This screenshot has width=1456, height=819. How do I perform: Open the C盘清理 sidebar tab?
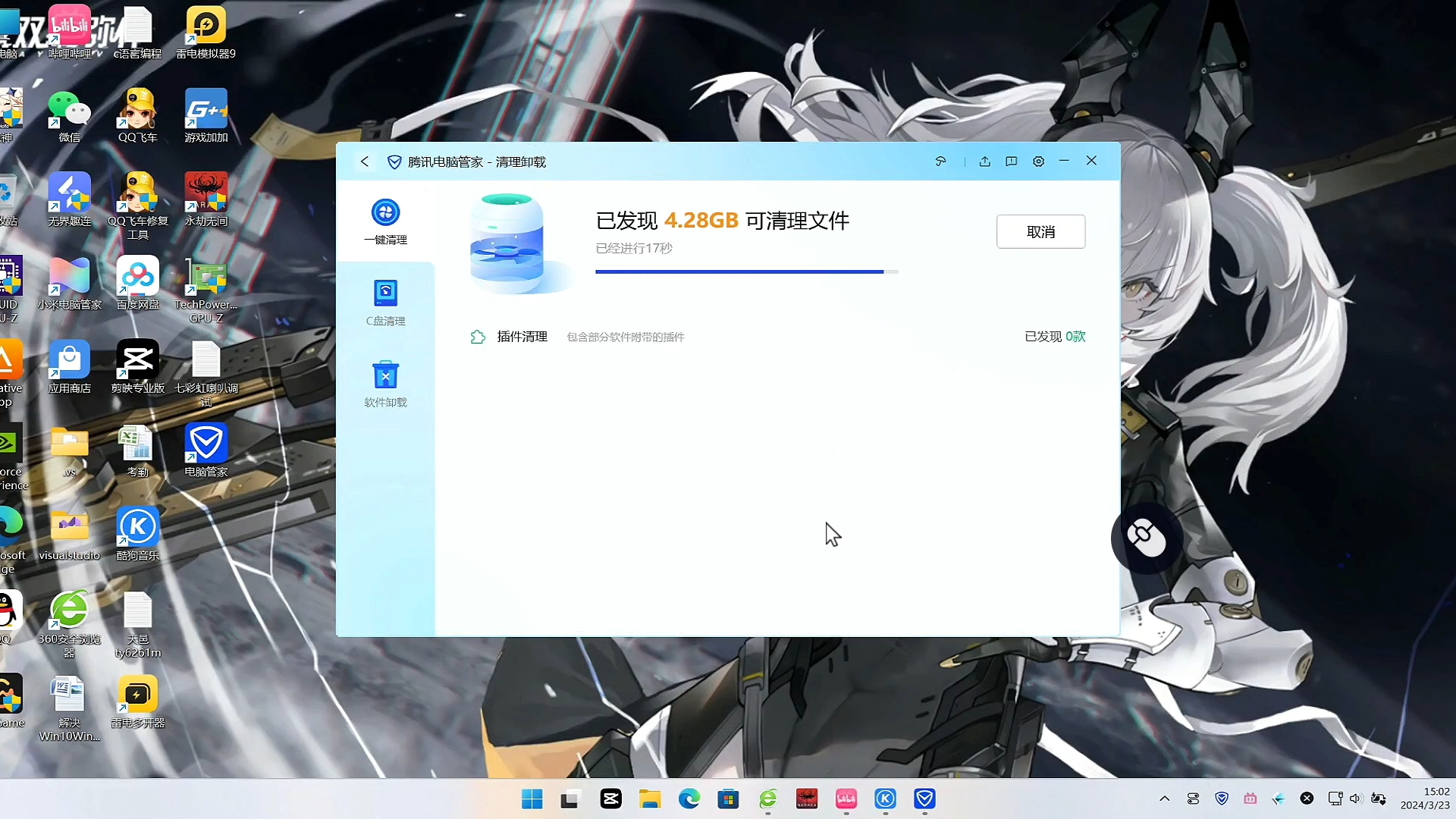tap(385, 303)
